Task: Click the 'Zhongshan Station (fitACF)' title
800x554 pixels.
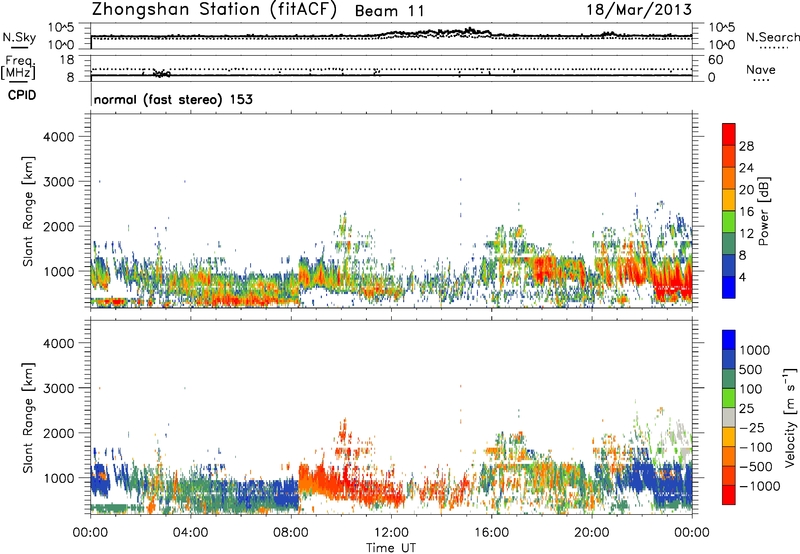Action: (x=214, y=10)
